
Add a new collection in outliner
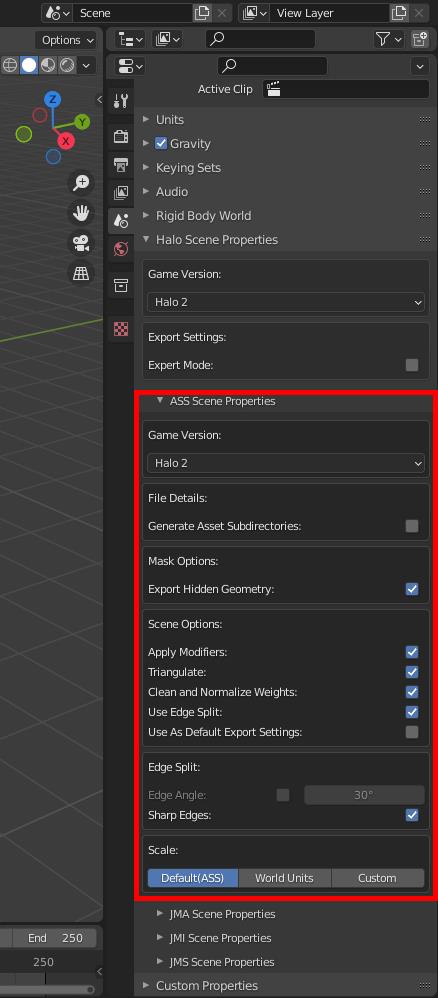tap(420, 39)
